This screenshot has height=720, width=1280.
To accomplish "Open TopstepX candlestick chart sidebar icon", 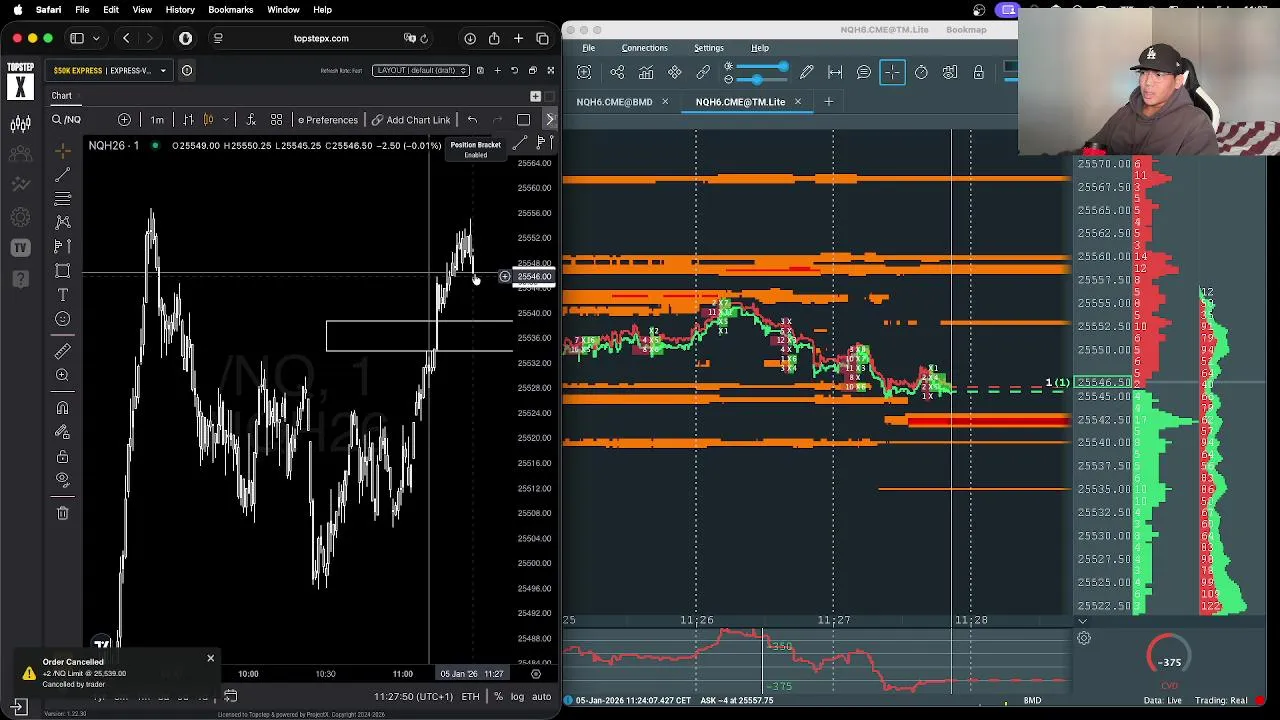I will pyautogui.click(x=20, y=124).
